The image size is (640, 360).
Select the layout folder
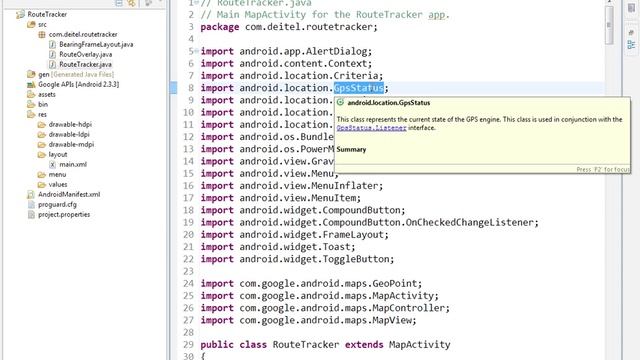pyautogui.click(x=58, y=154)
